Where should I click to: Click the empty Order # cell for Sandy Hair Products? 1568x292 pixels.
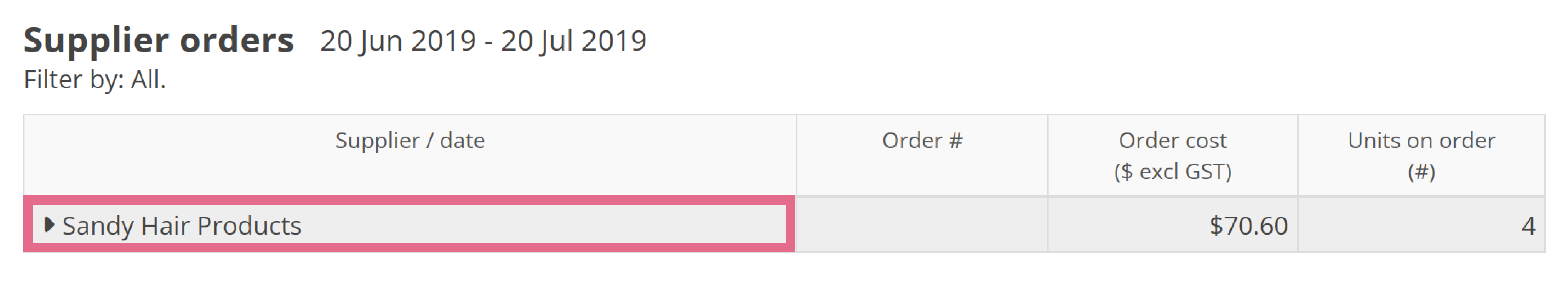922,224
